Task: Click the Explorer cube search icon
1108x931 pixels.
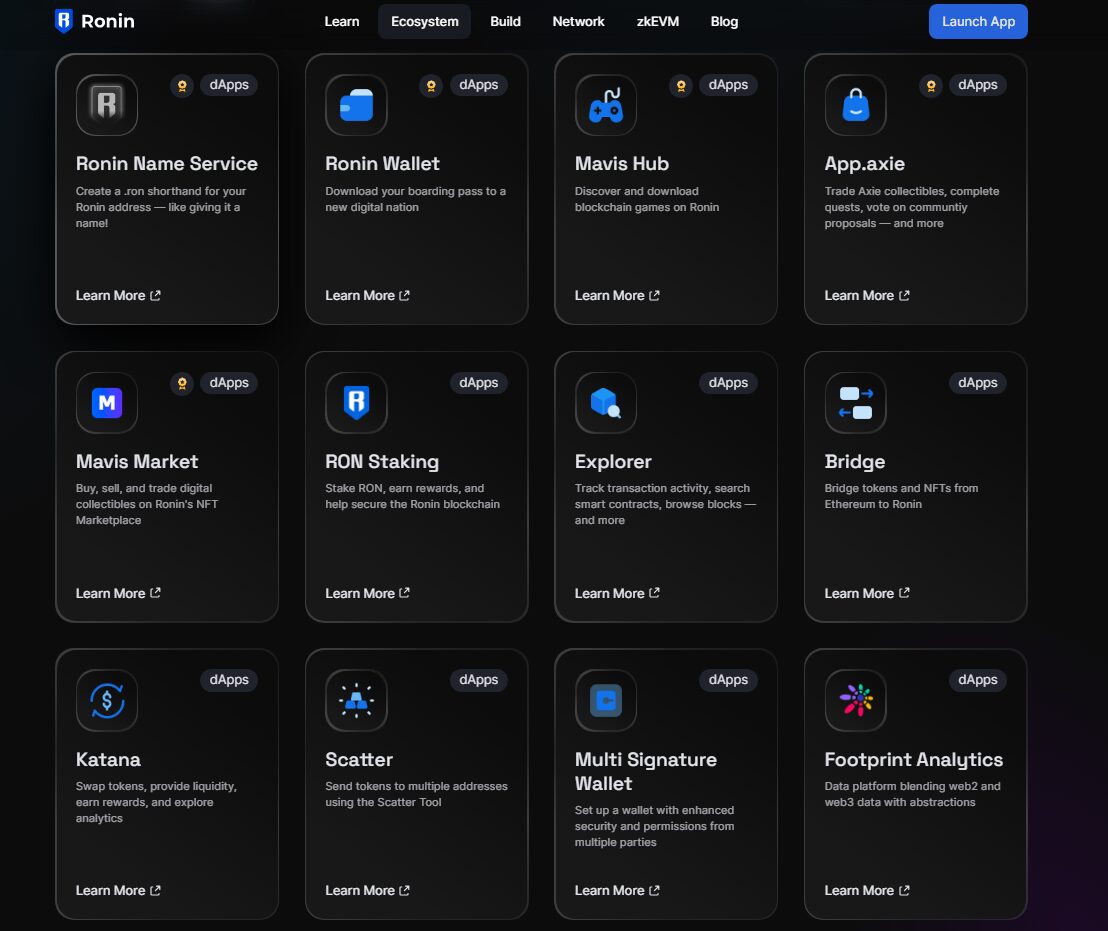Action: pyautogui.click(x=606, y=403)
